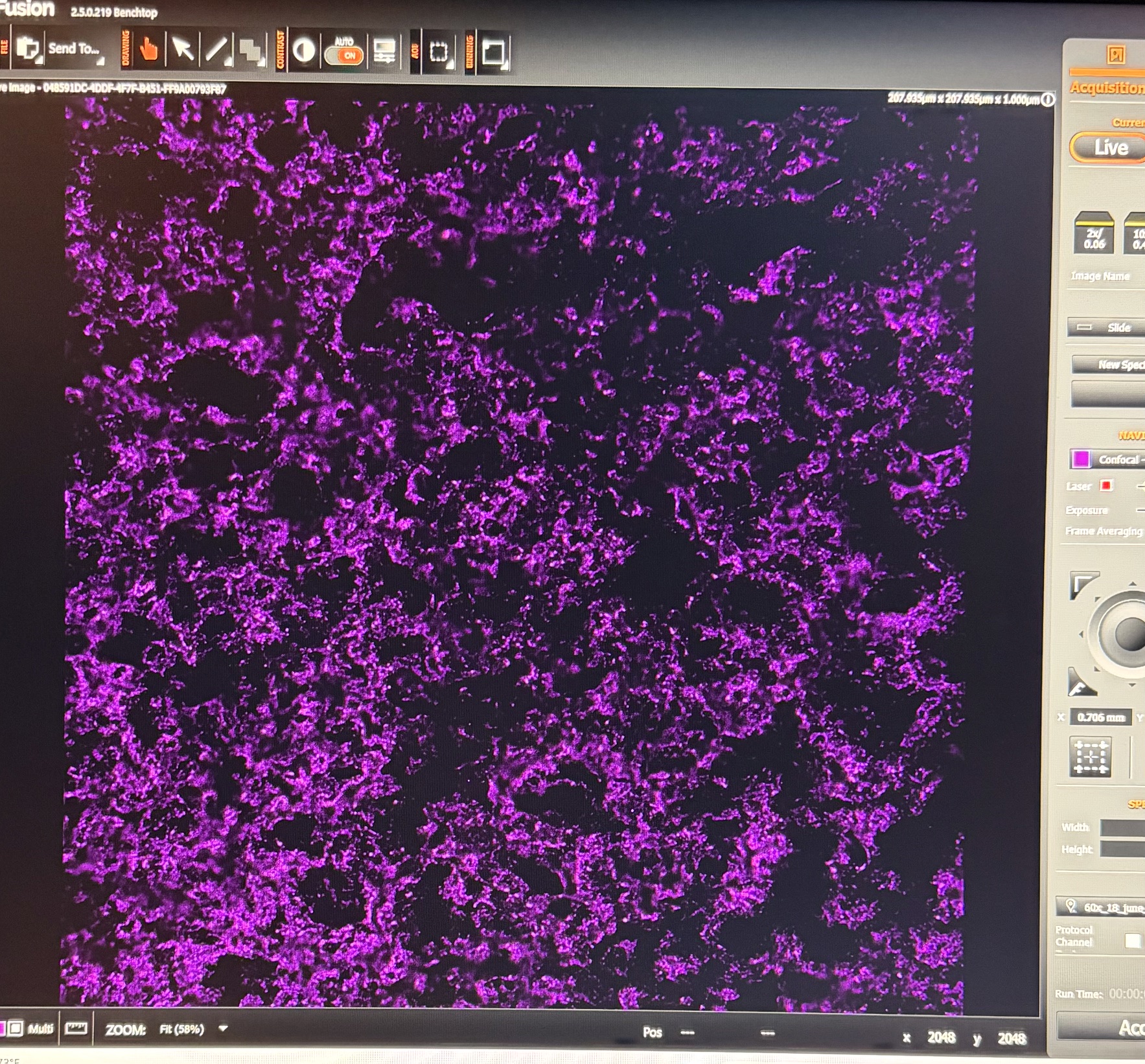Click the Fit (58%) zoom value
Viewport: 1145px width, 1064px height.
pos(182,1029)
